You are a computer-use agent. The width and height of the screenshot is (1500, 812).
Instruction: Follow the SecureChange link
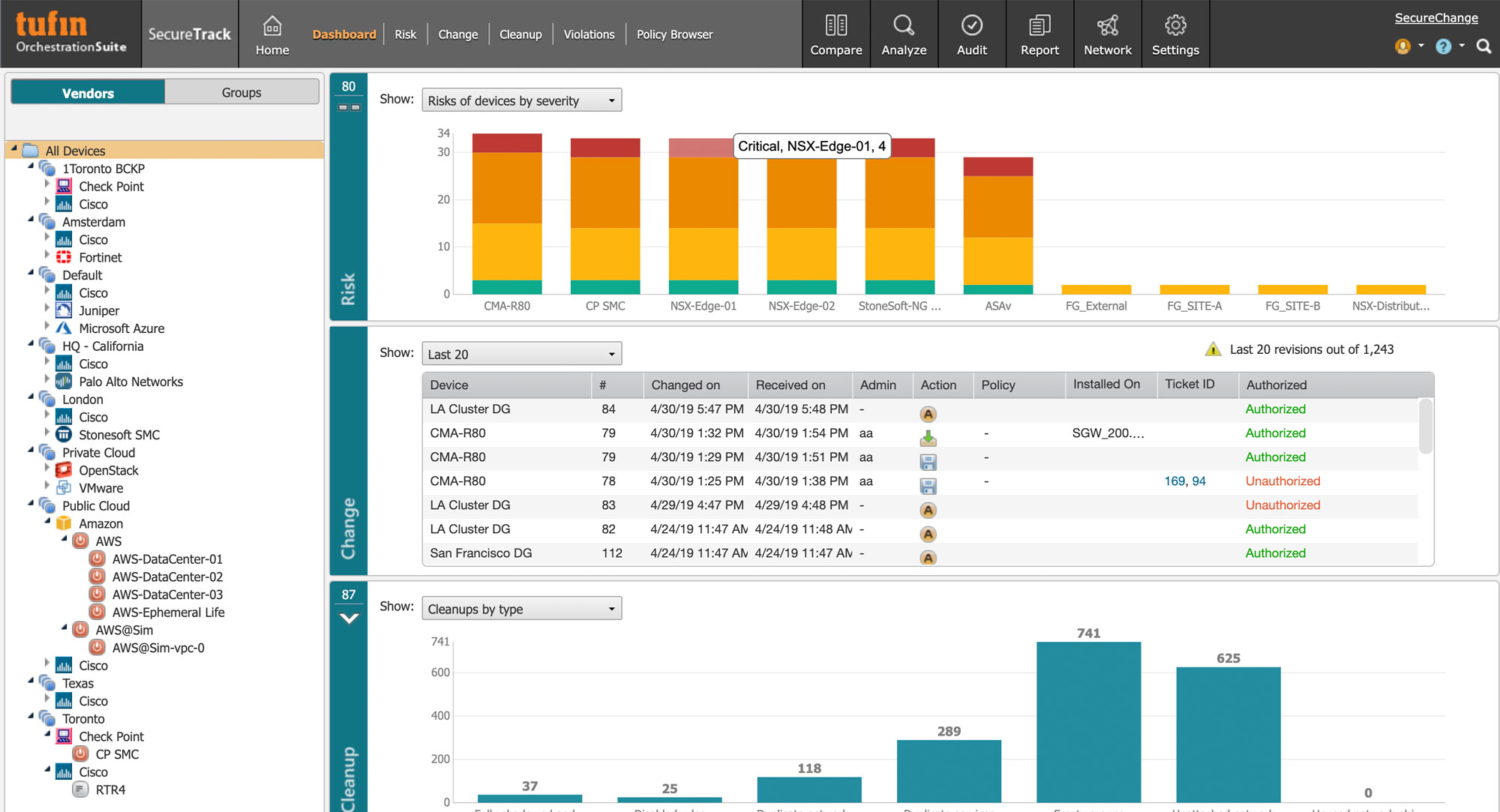point(1436,18)
